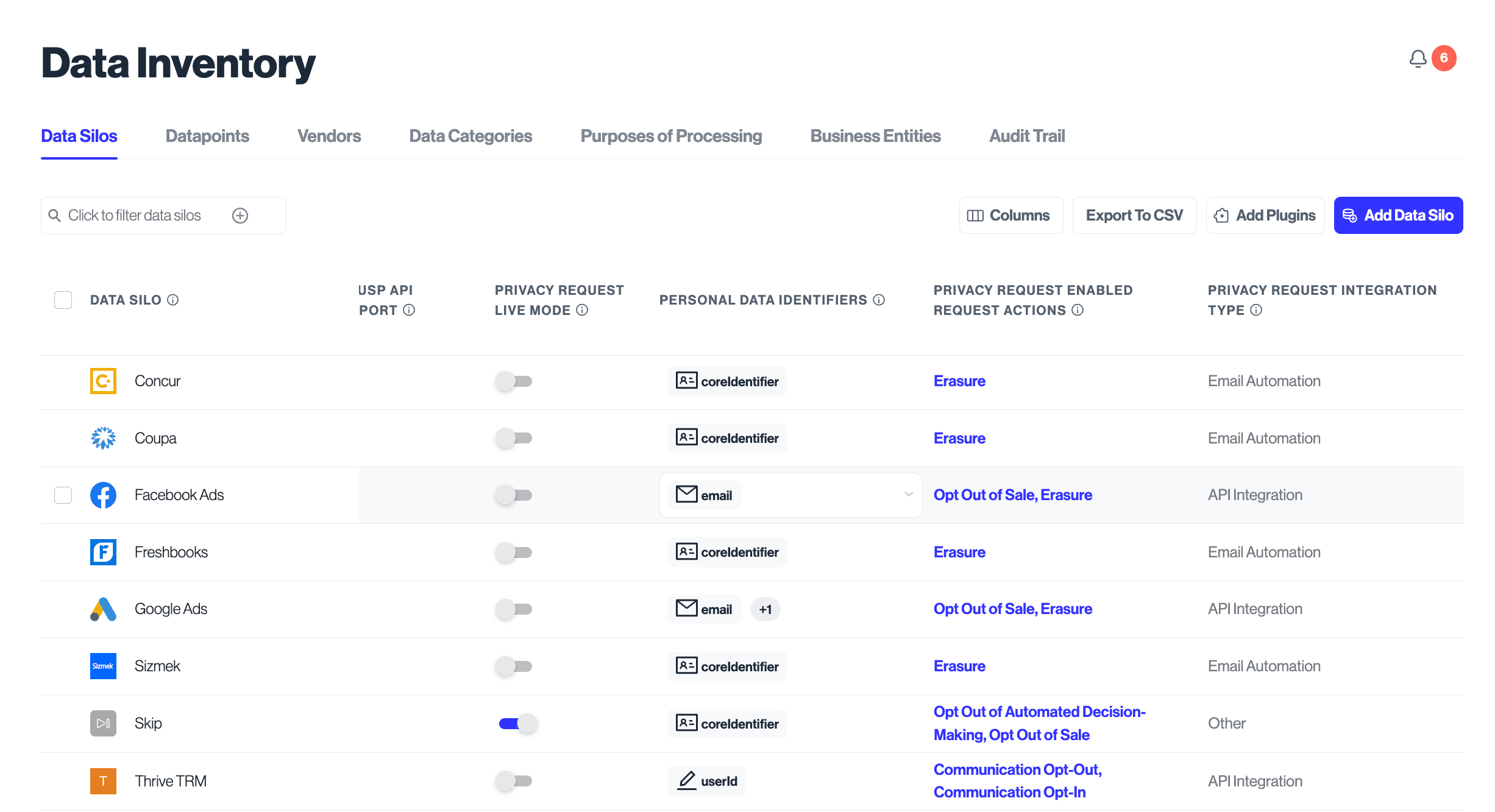Image resolution: width=1495 pixels, height=812 pixels.
Task: Click the Facebook Ads logo icon
Action: click(103, 495)
